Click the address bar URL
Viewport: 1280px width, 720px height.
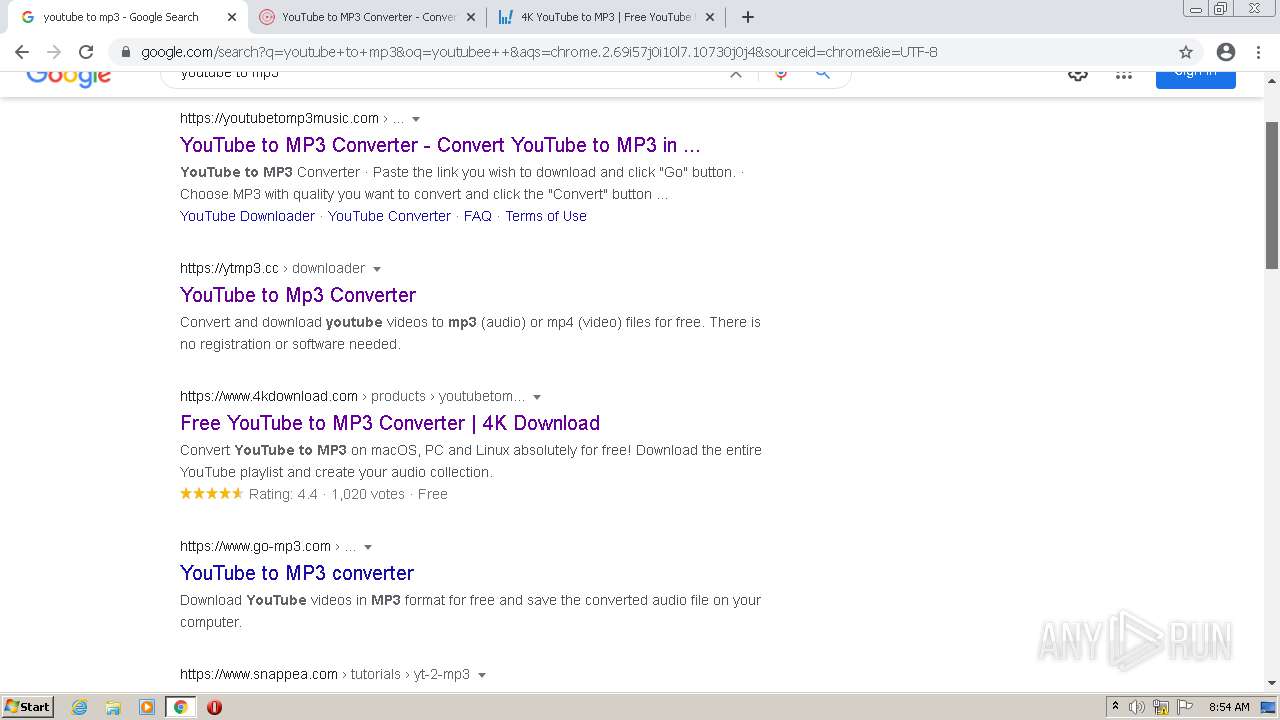[x=539, y=52]
